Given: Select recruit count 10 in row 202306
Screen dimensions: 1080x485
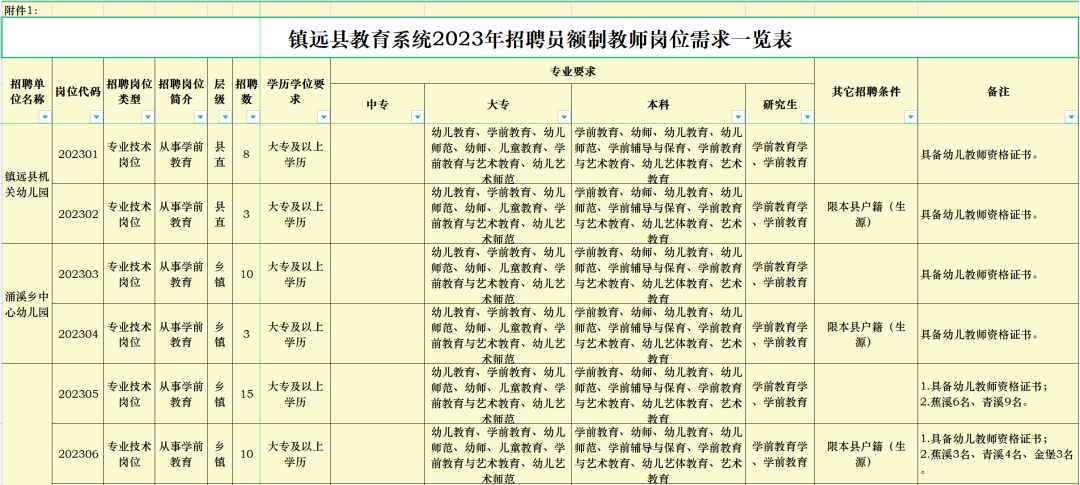Looking at the screenshot, I should (247, 454).
